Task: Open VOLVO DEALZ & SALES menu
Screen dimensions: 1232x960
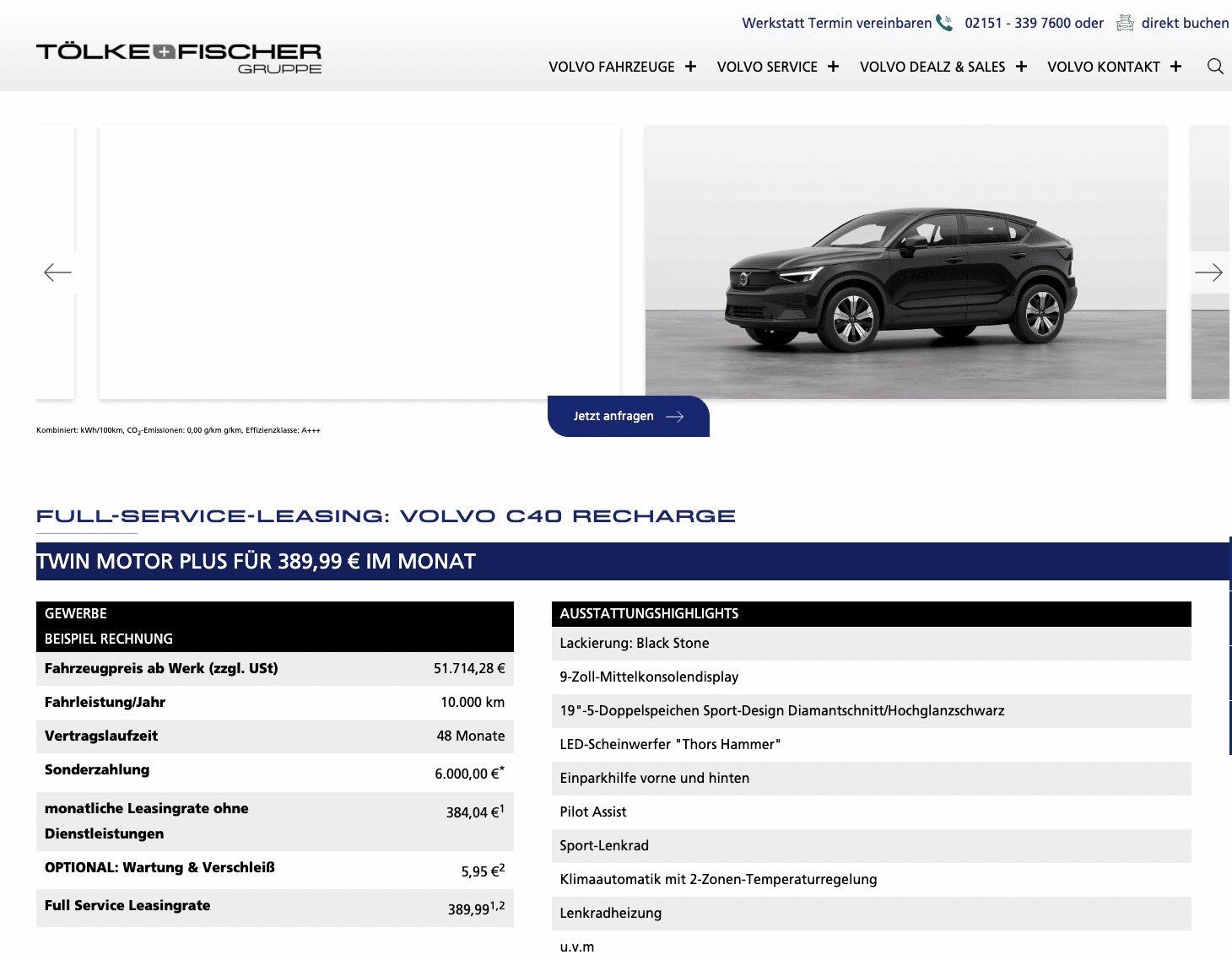Action: point(932,67)
